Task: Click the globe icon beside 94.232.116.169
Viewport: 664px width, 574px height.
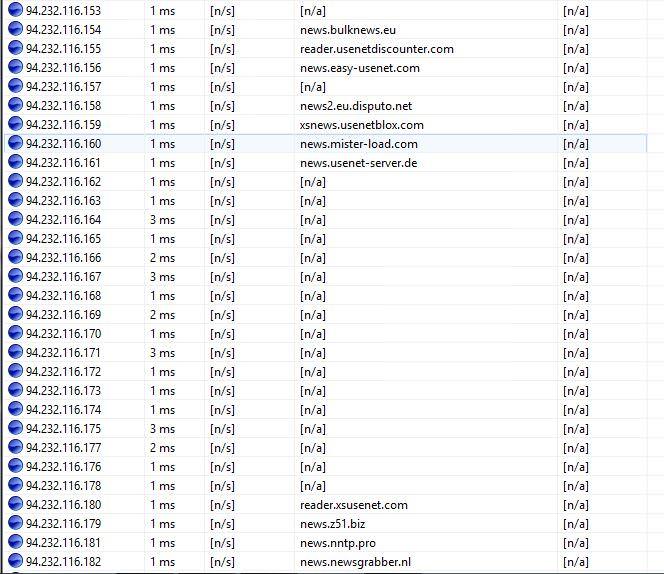Action: pos(15,314)
